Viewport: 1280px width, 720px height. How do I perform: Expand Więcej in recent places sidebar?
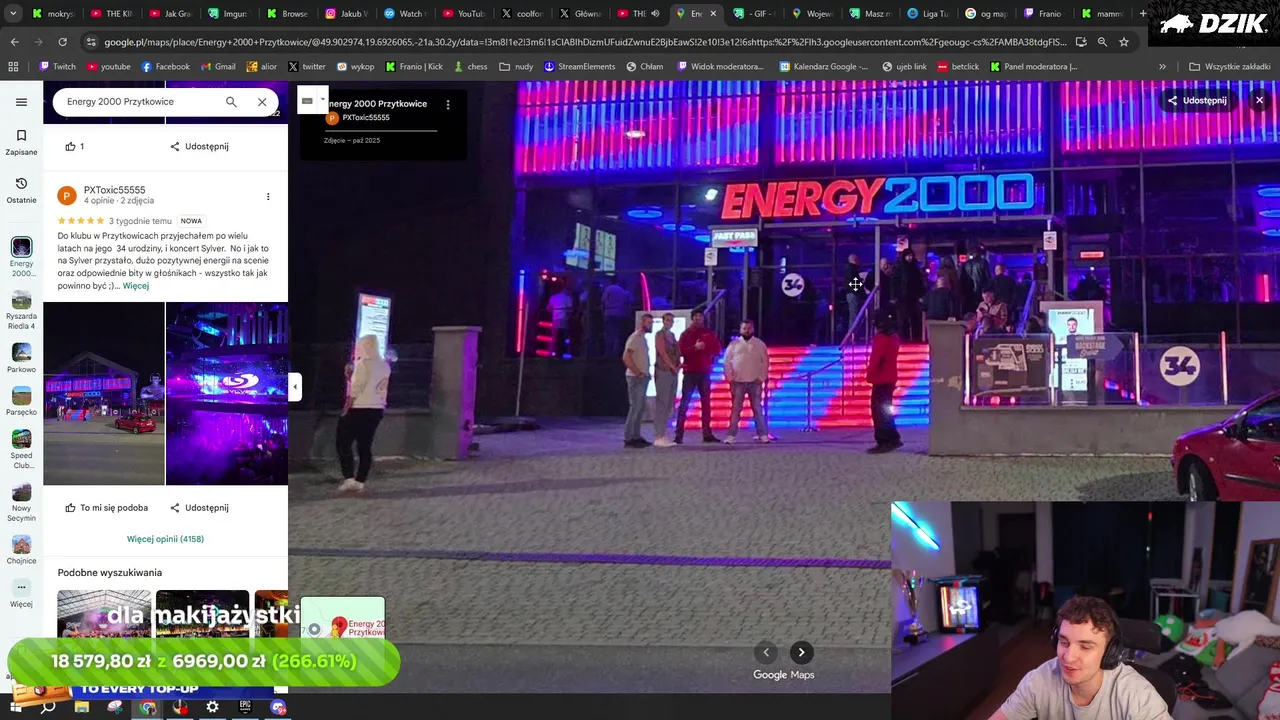pos(21,594)
